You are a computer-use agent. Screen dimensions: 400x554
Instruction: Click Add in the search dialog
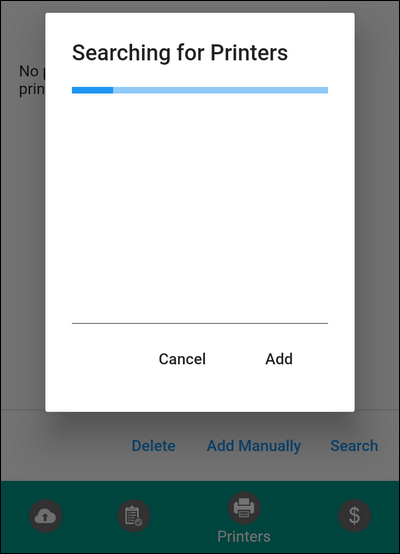[279, 359]
